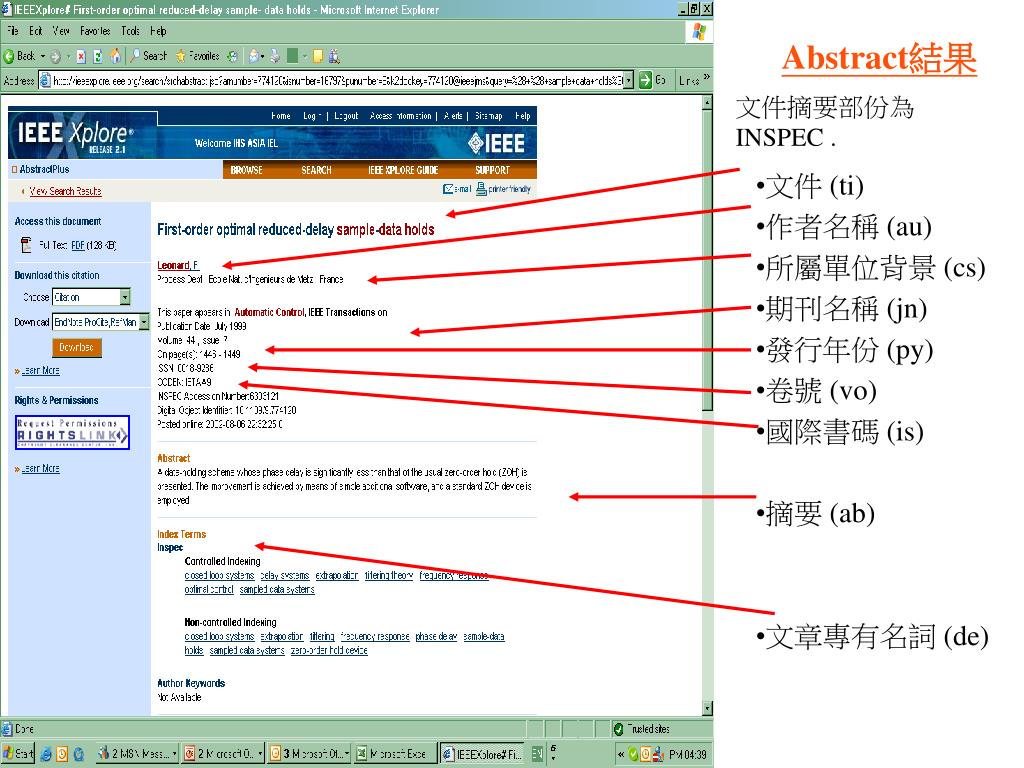
Task: Go to the home page via house icon
Action: tap(115, 56)
